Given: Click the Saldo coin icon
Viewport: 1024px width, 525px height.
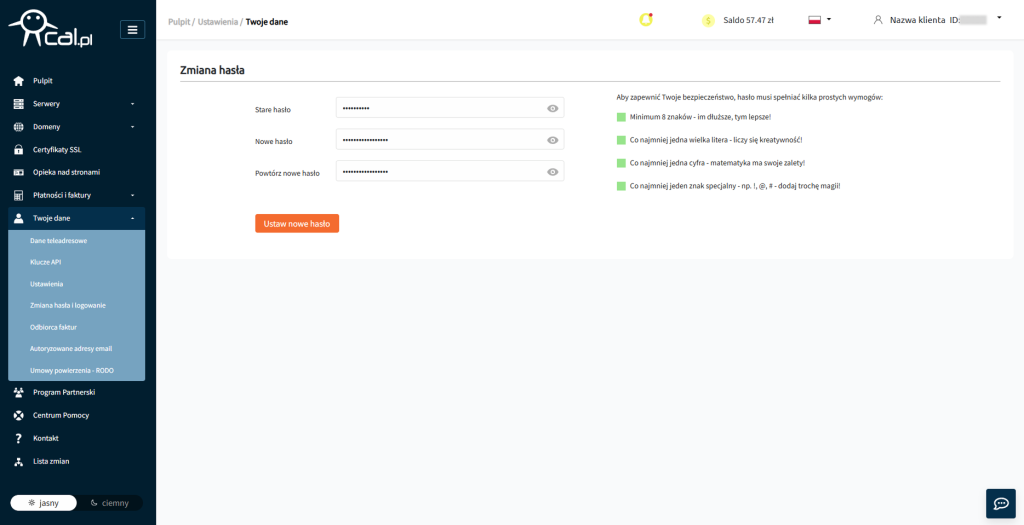Looking at the screenshot, I should click(x=708, y=20).
